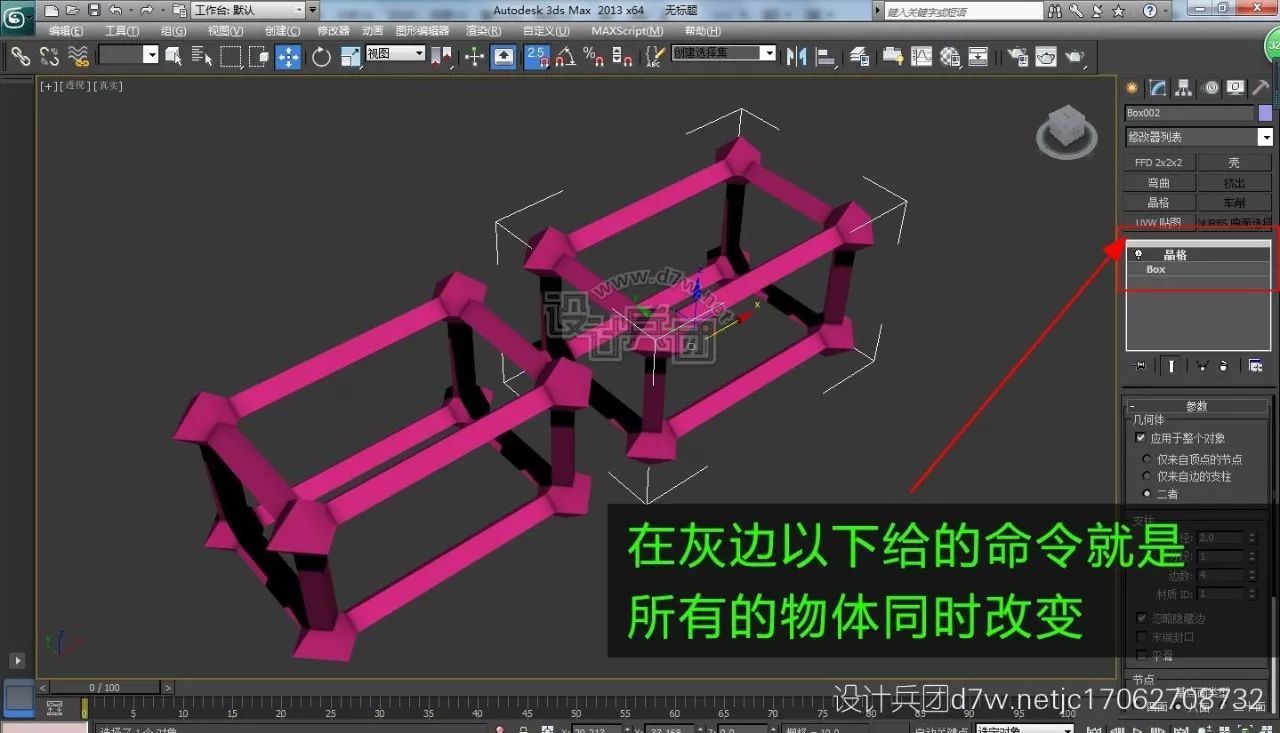Open the 工具(T) menu
This screenshot has width=1280, height=733.
click(x=122, y=31)
